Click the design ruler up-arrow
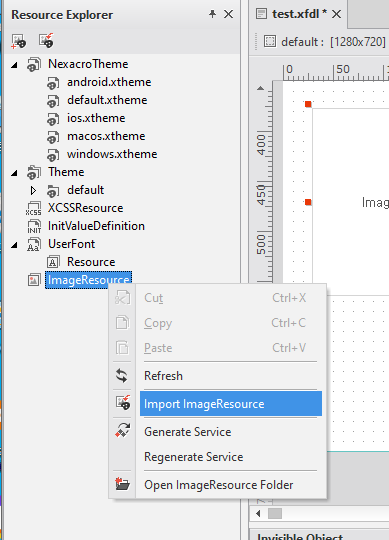 (x=261, y=88)
